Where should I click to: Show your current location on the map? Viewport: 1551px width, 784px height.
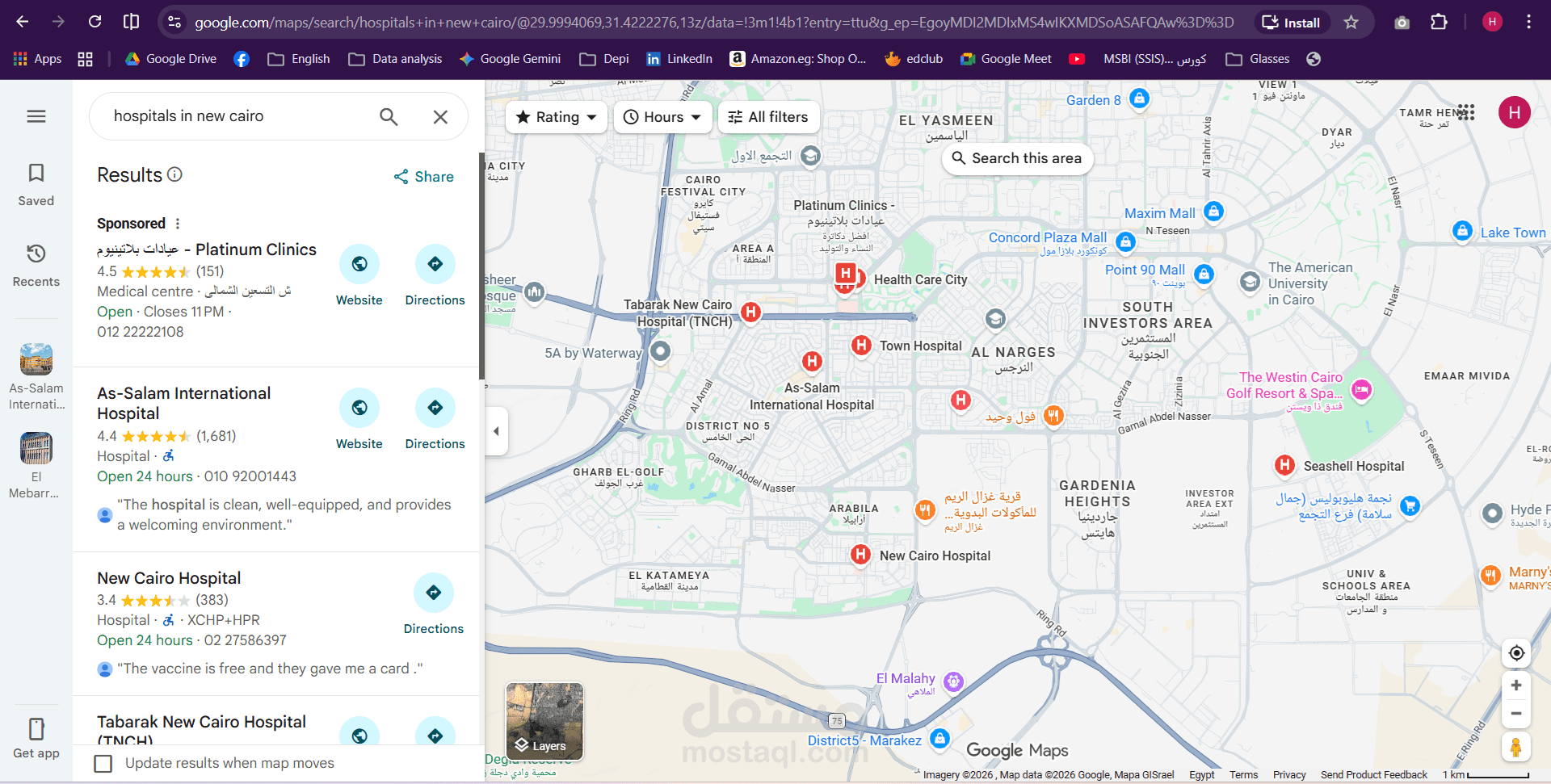1517,652
